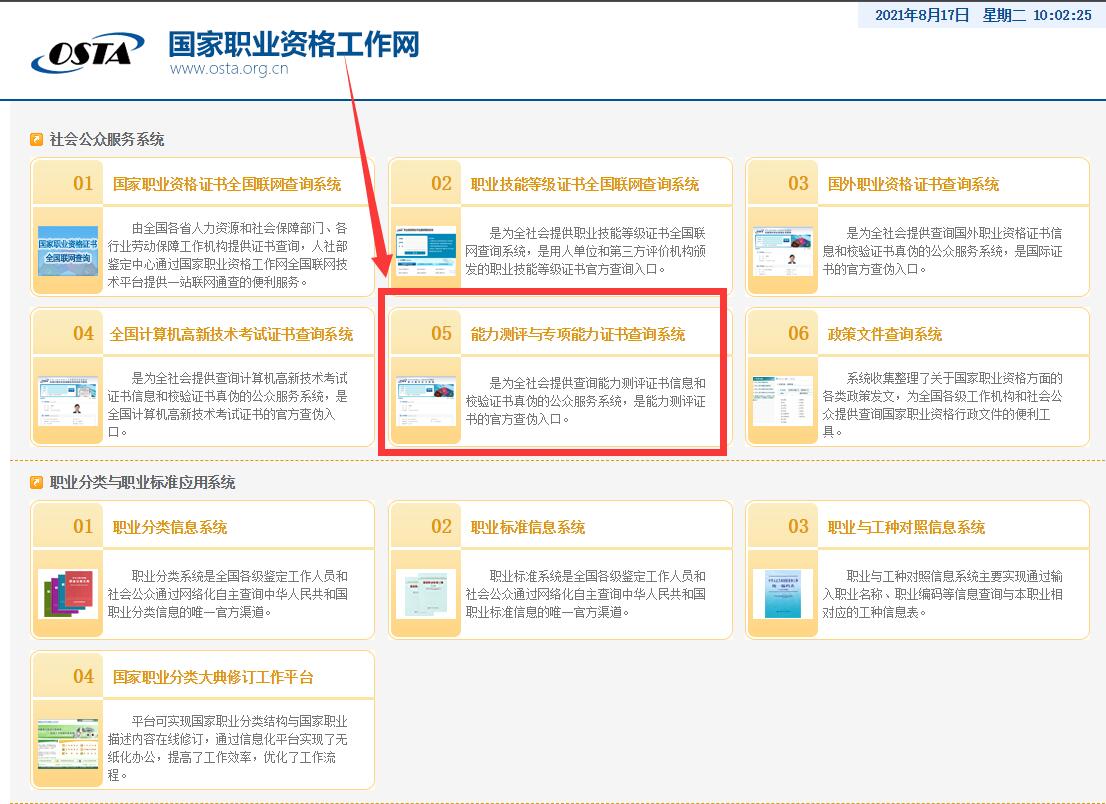Open 职业技能等级证书全国联网查询系统
Viewport: 1106px width, 804px height.
[584, 184]
